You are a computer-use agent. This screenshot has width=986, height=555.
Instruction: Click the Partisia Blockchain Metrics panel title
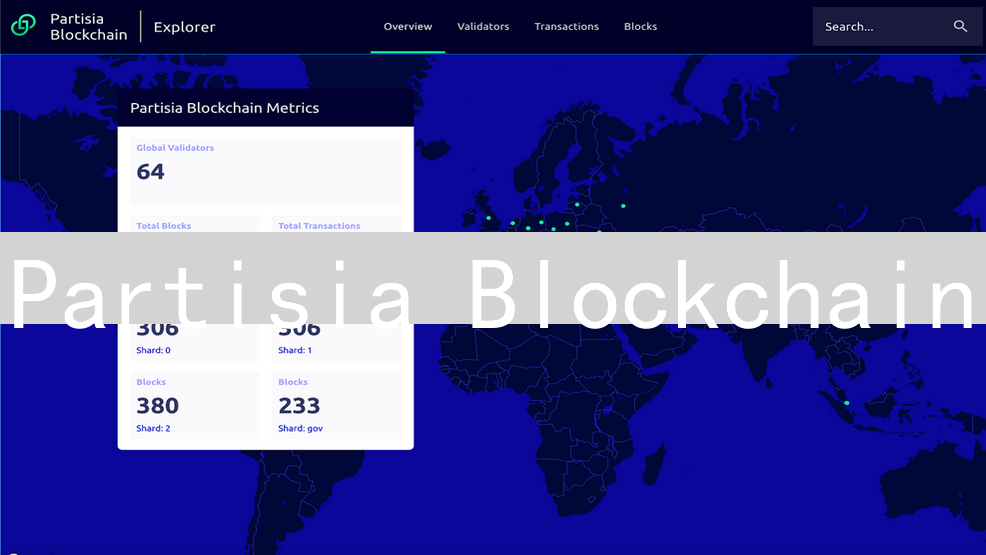click(x=224, y=107)
